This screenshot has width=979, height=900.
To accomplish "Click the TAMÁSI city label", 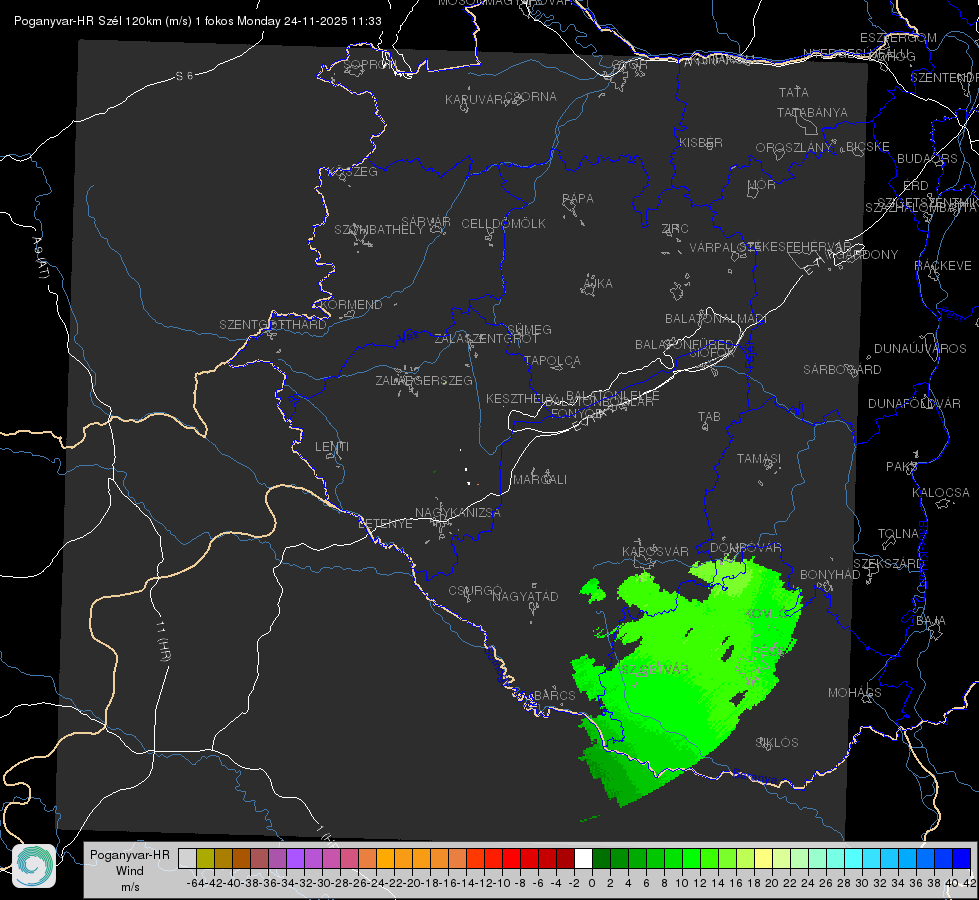I will coord(759,458).
